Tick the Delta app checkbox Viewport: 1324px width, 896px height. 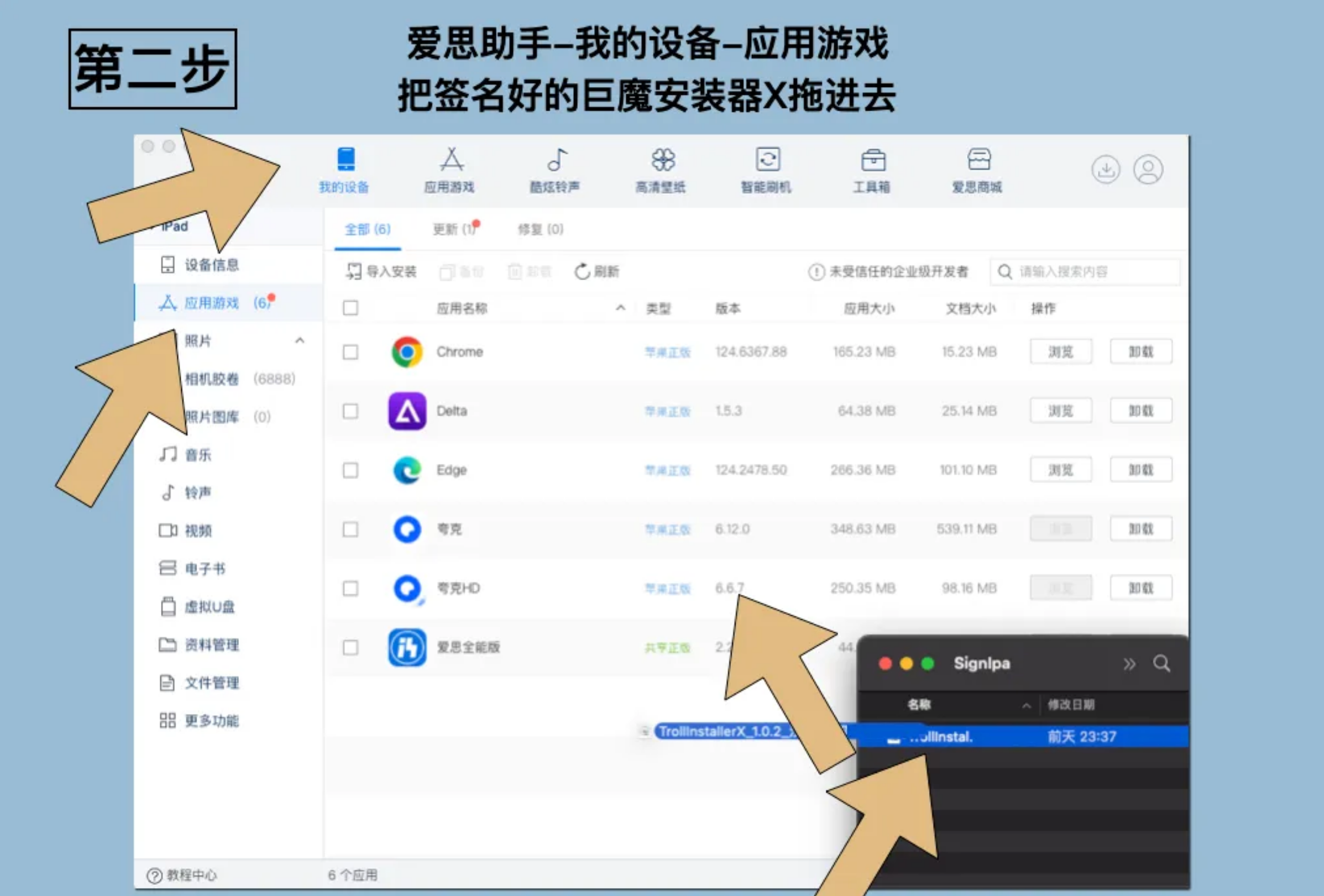click(350, 411)
